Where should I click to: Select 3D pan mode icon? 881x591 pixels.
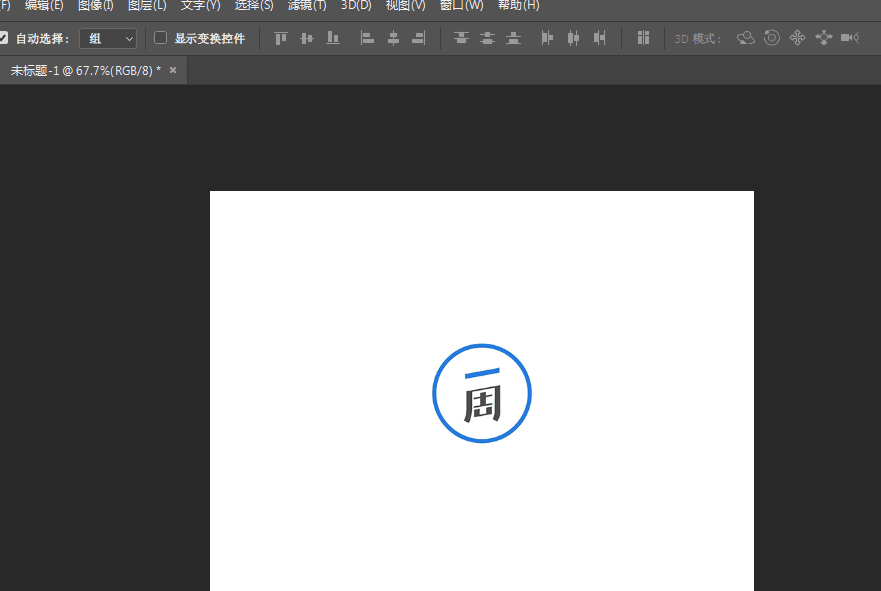click(x=797, y=38)
